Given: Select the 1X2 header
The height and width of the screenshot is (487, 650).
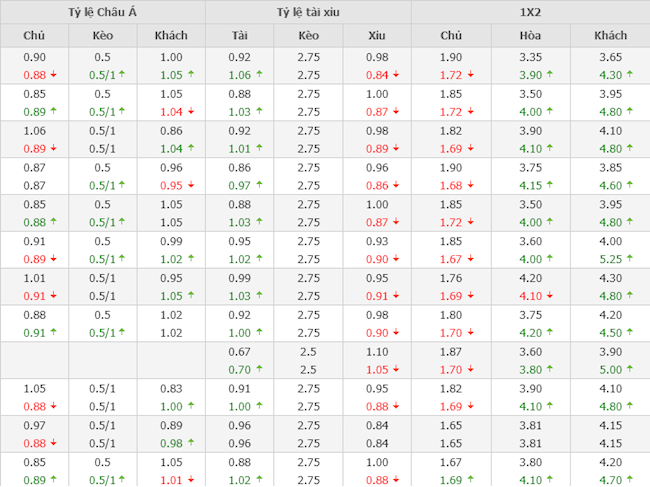Looking at the screenshot, I should click(x=530, y=12).
